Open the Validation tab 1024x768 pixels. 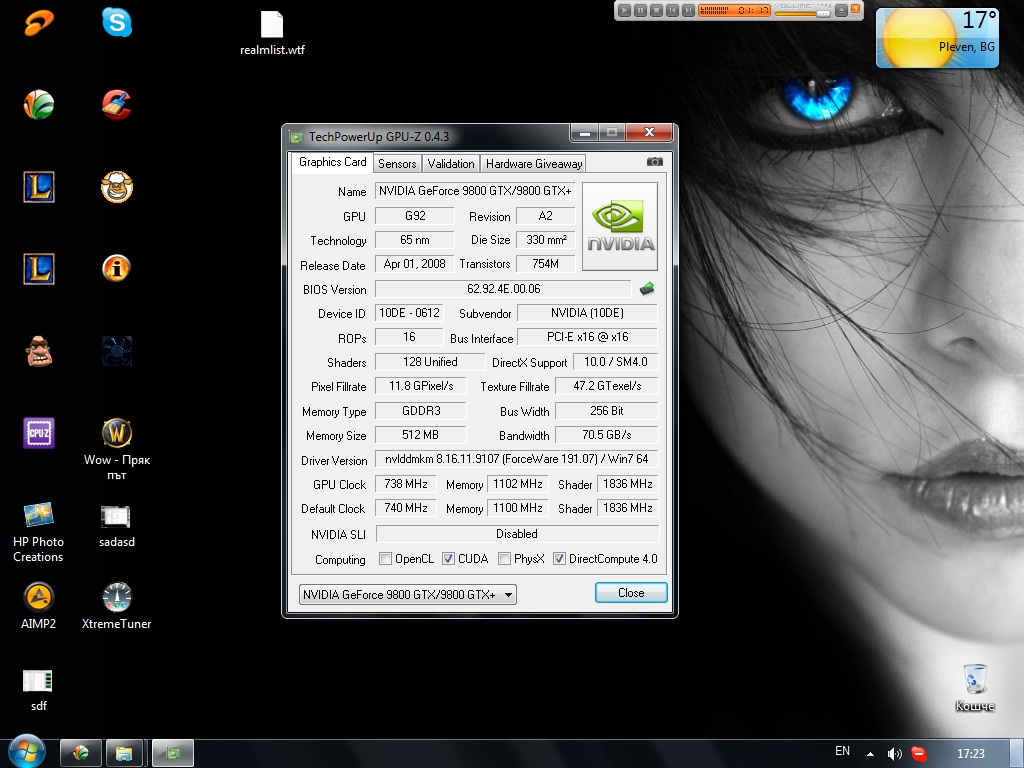click(451, 163)
